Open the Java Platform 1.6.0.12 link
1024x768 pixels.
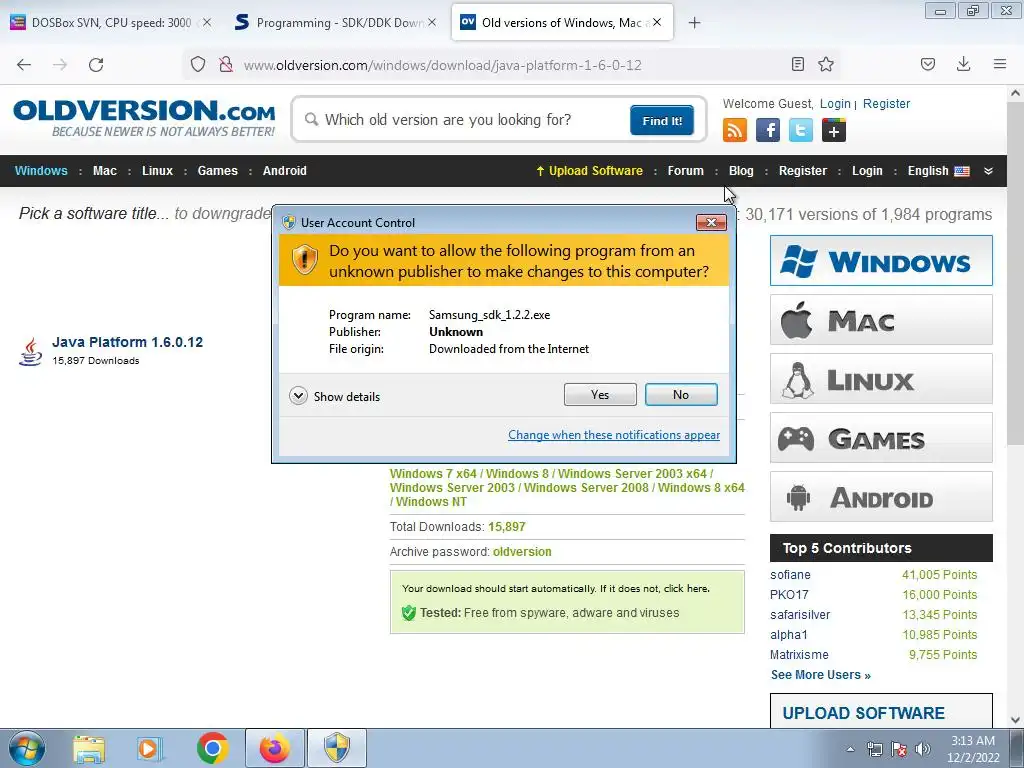pos(127,342)
